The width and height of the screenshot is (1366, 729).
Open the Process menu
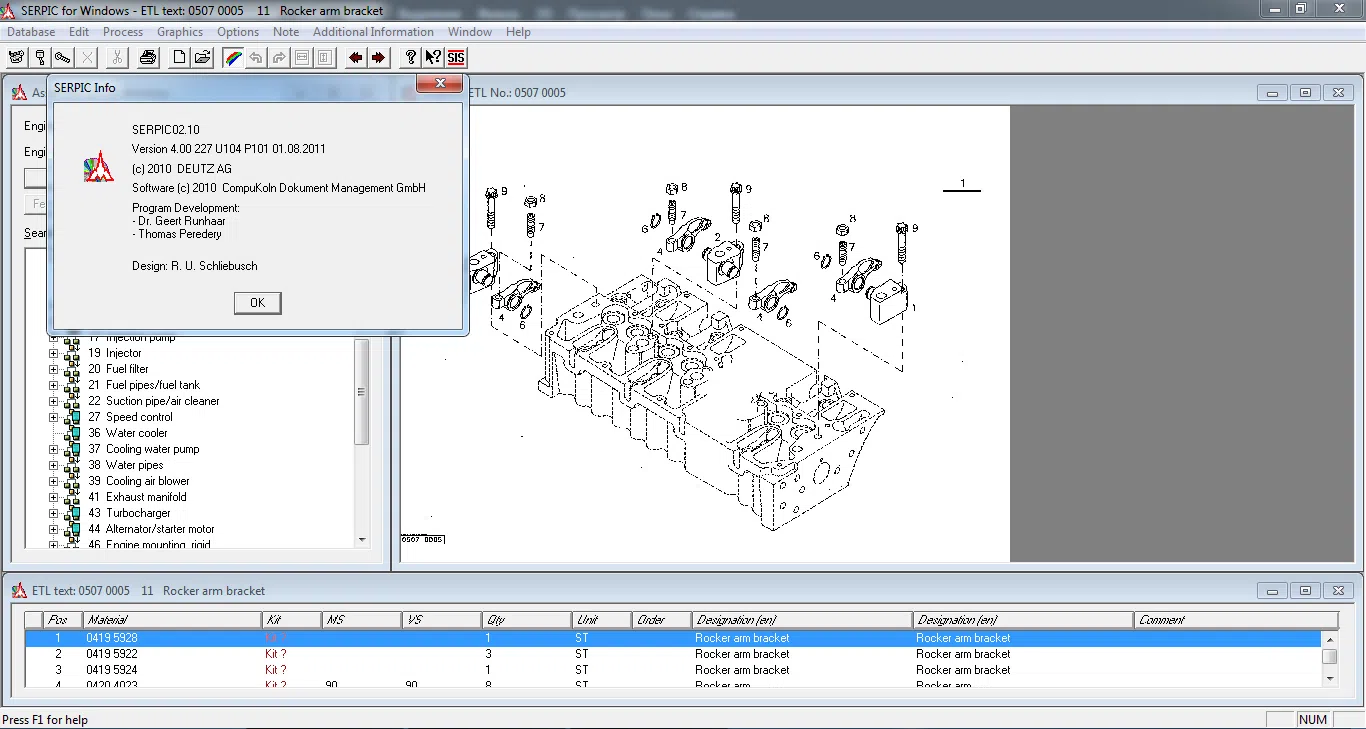pyautogui.click(x=123, y=32)
